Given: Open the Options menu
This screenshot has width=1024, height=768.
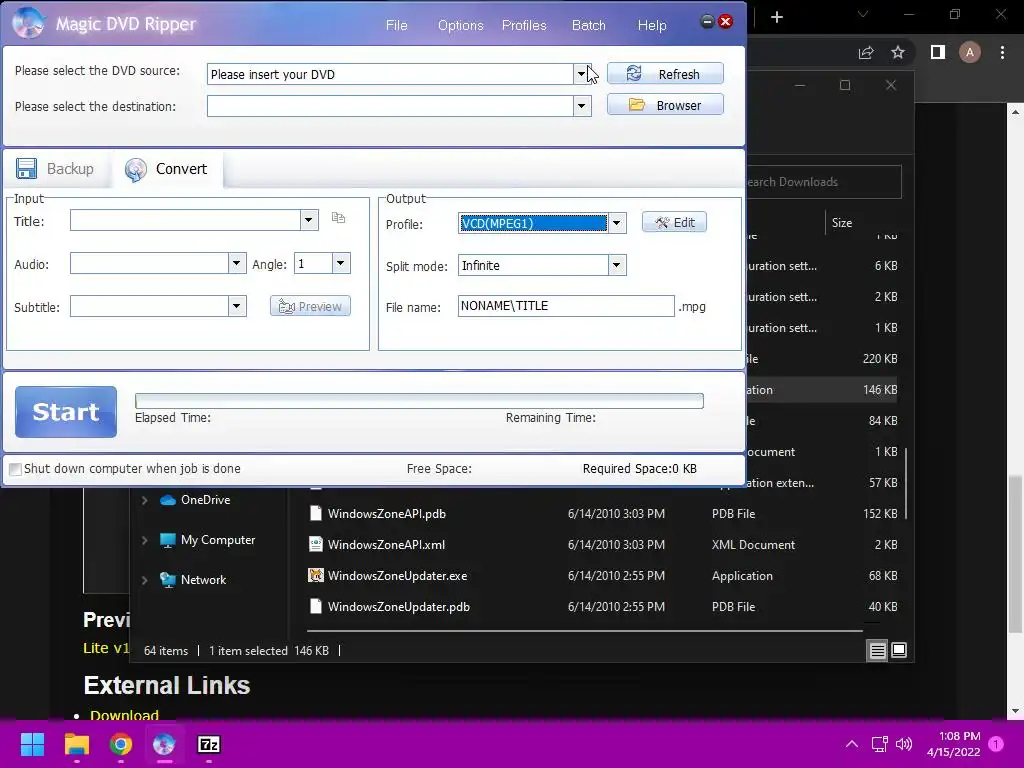Looking at the screenshot, I should click(x=460, y=25).
